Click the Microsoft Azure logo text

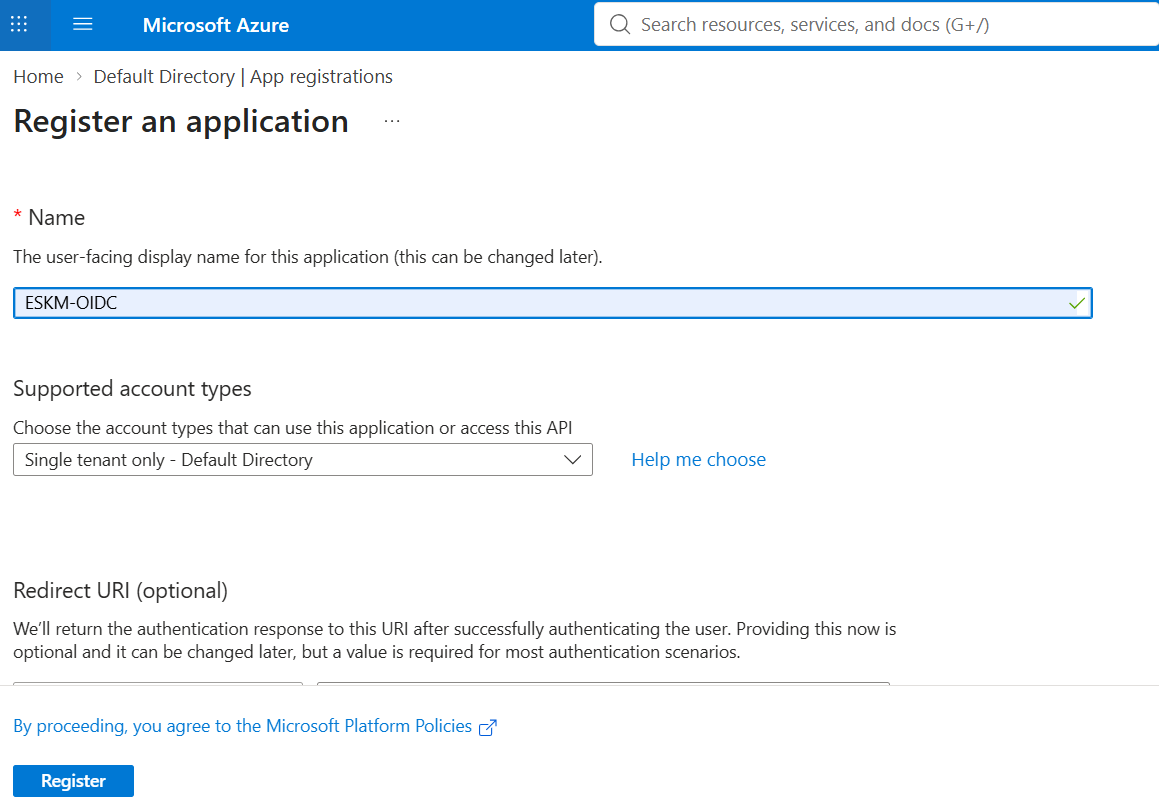click(x=216, y=25)
